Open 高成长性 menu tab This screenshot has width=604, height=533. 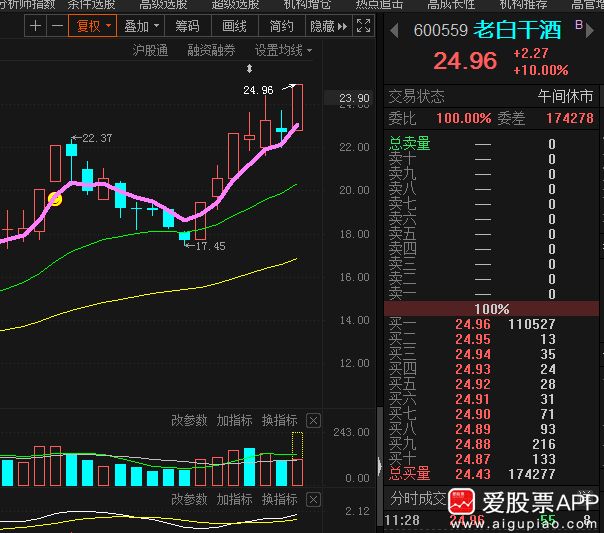[x=451, y=4]
